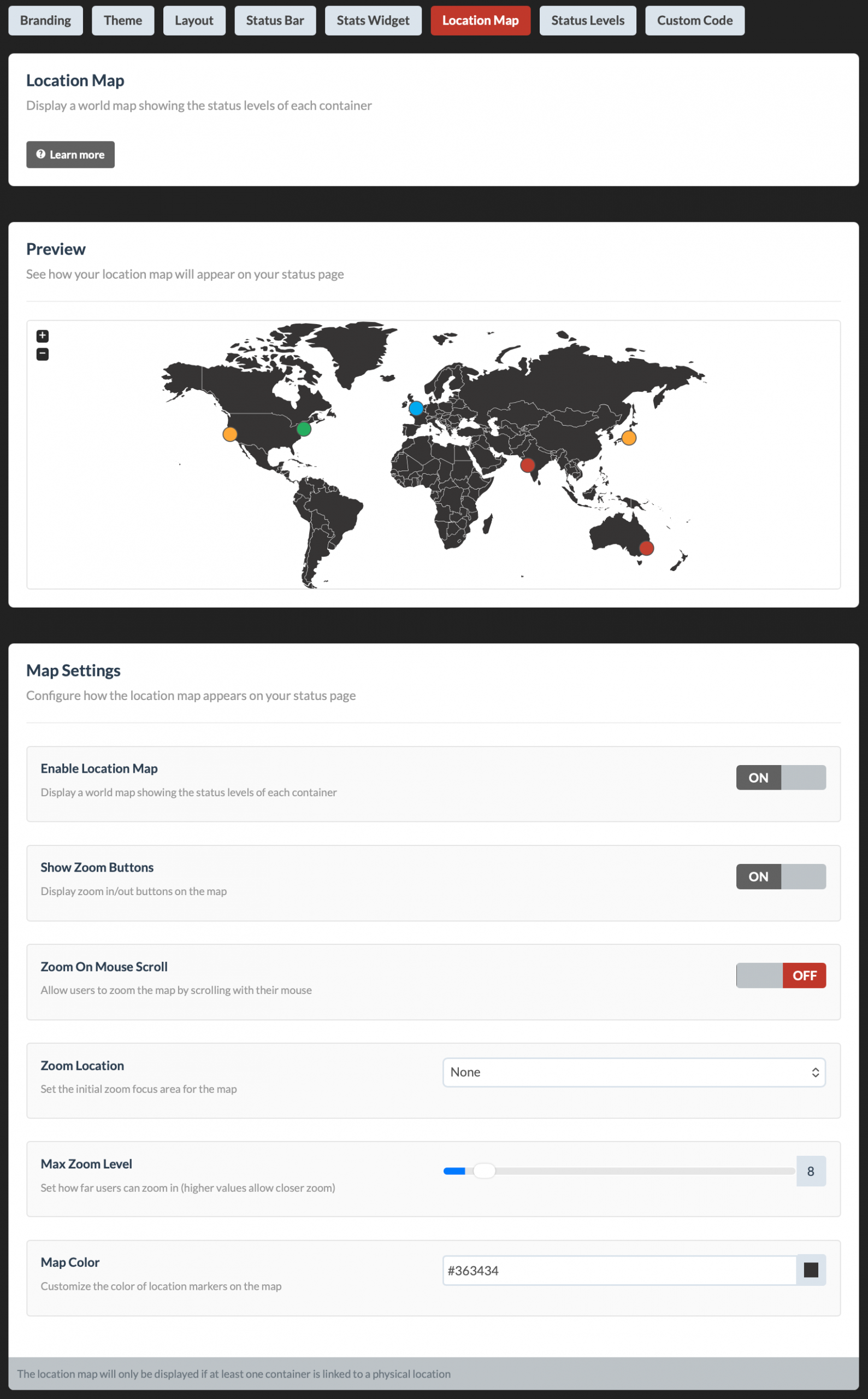Select the red marker over India
The width and height of the screenshot is (868, 1399).
pos(527,465)
